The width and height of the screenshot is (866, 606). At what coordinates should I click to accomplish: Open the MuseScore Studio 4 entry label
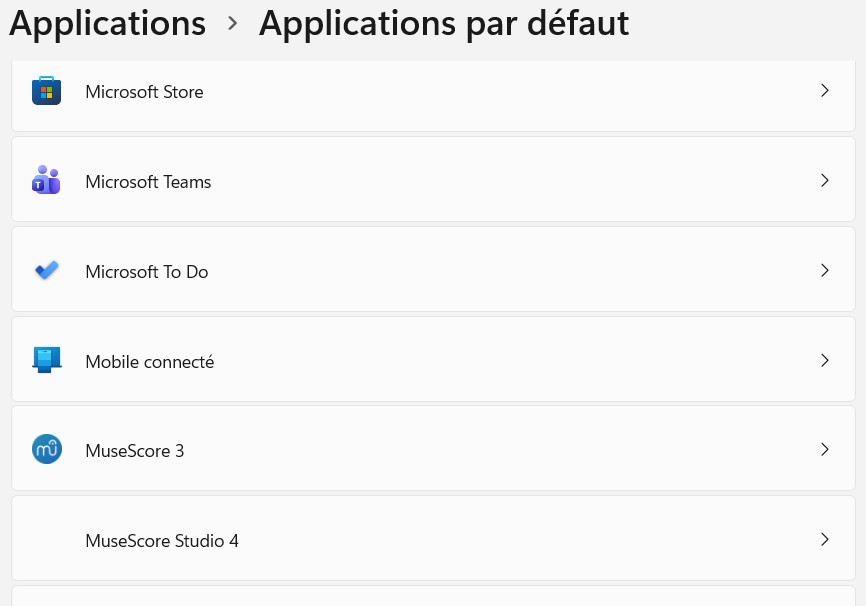click(x=162, y=541)
